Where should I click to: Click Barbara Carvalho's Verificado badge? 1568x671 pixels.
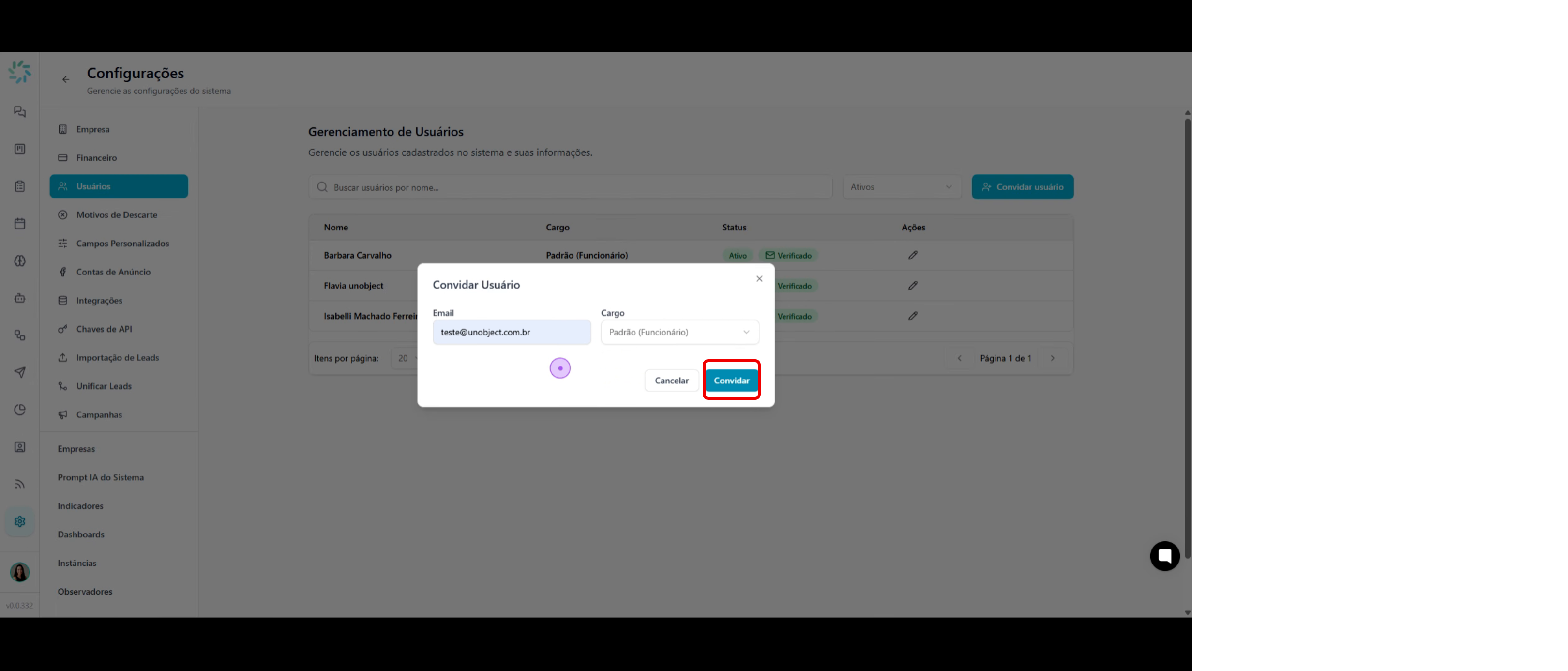coord(788,255)
